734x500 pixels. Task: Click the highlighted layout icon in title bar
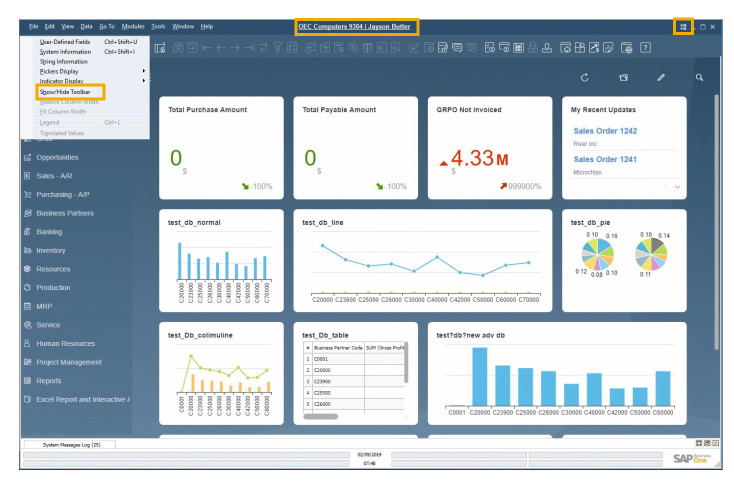(x=683, y=26)
